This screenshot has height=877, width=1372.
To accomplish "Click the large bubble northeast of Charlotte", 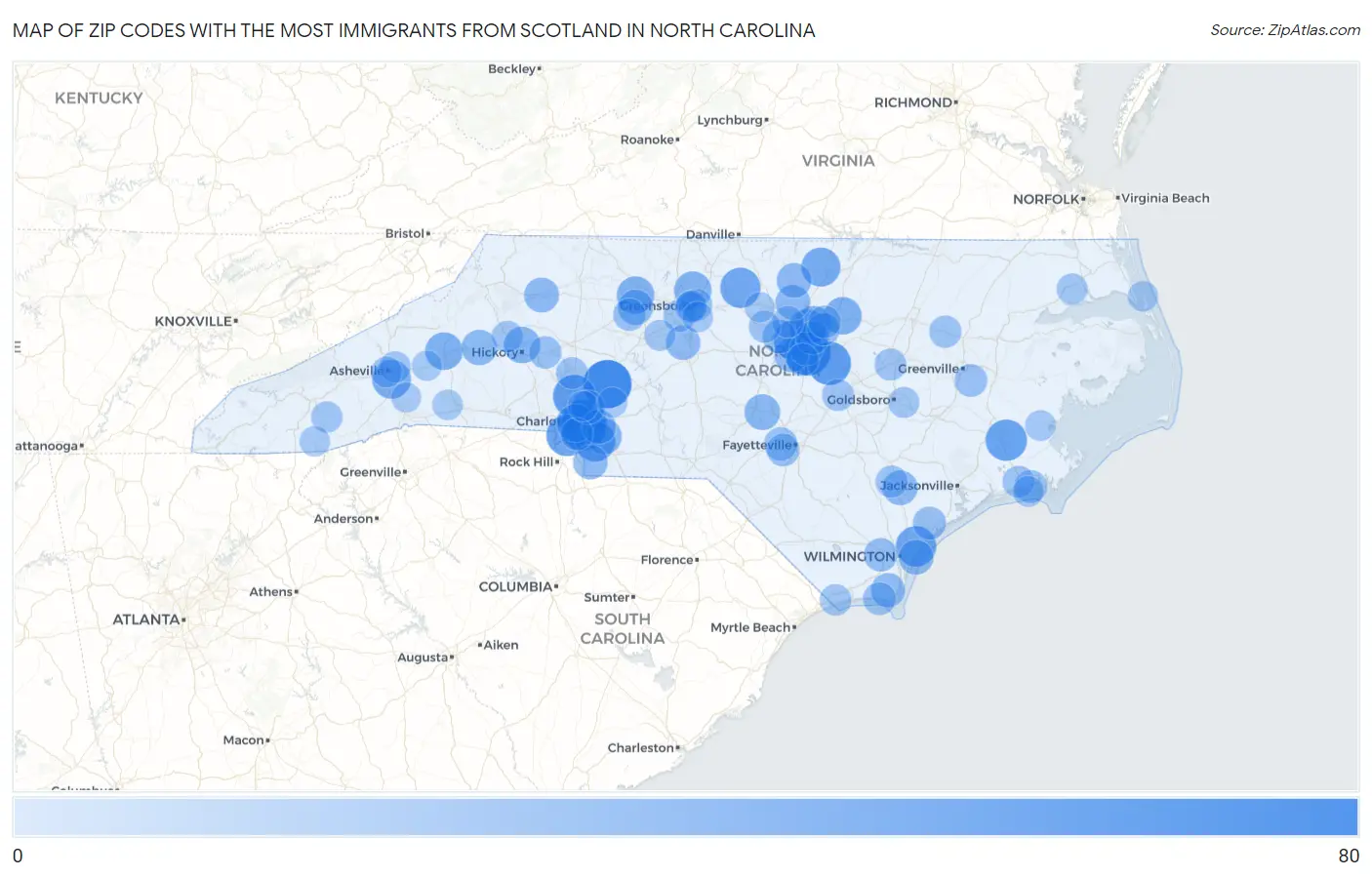I will pos(607,383).
